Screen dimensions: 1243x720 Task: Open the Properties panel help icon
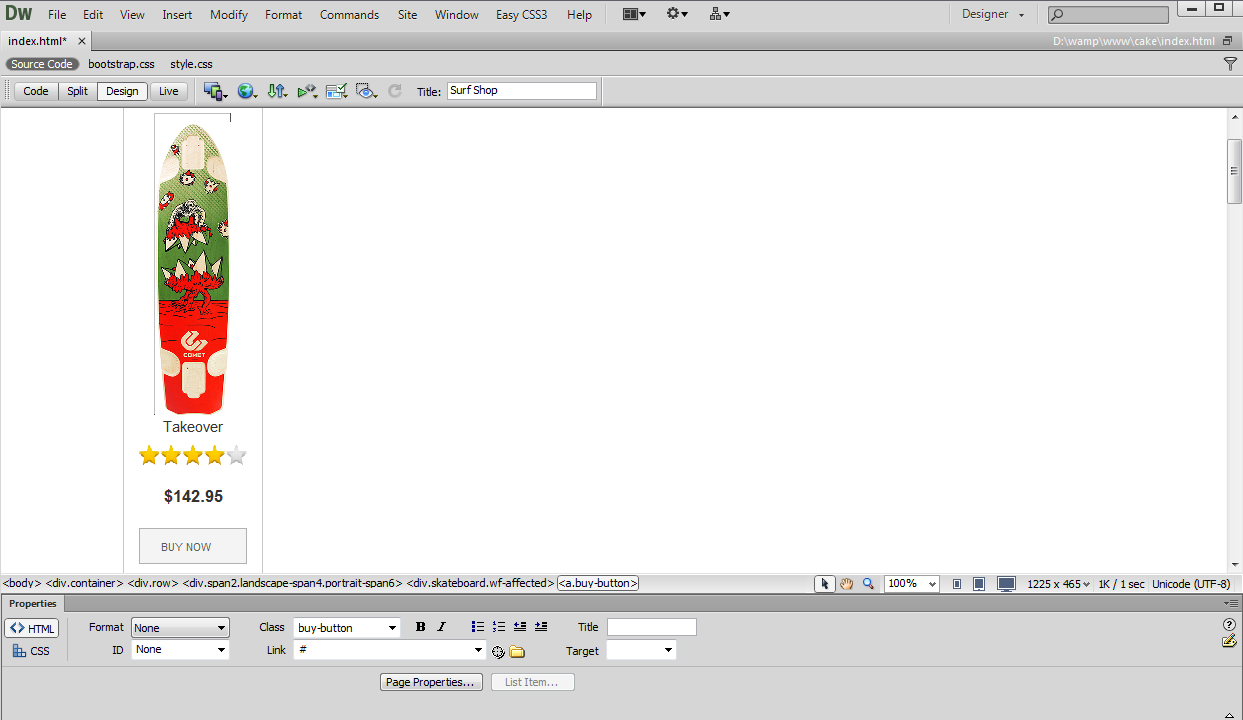[x=1229, y=625]
